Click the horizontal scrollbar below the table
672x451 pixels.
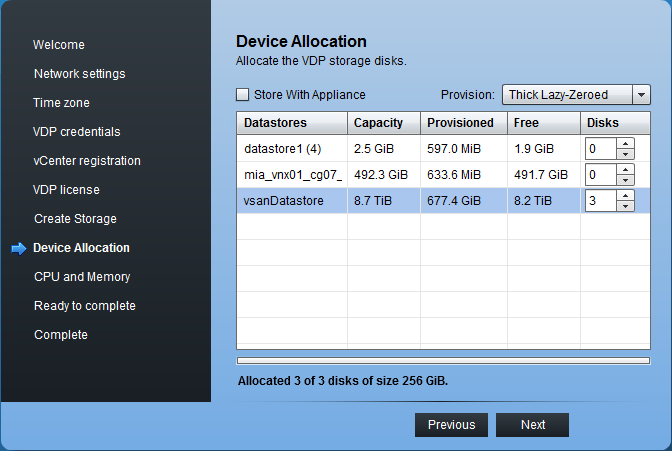pyautogui.click(x=443, y=360)
